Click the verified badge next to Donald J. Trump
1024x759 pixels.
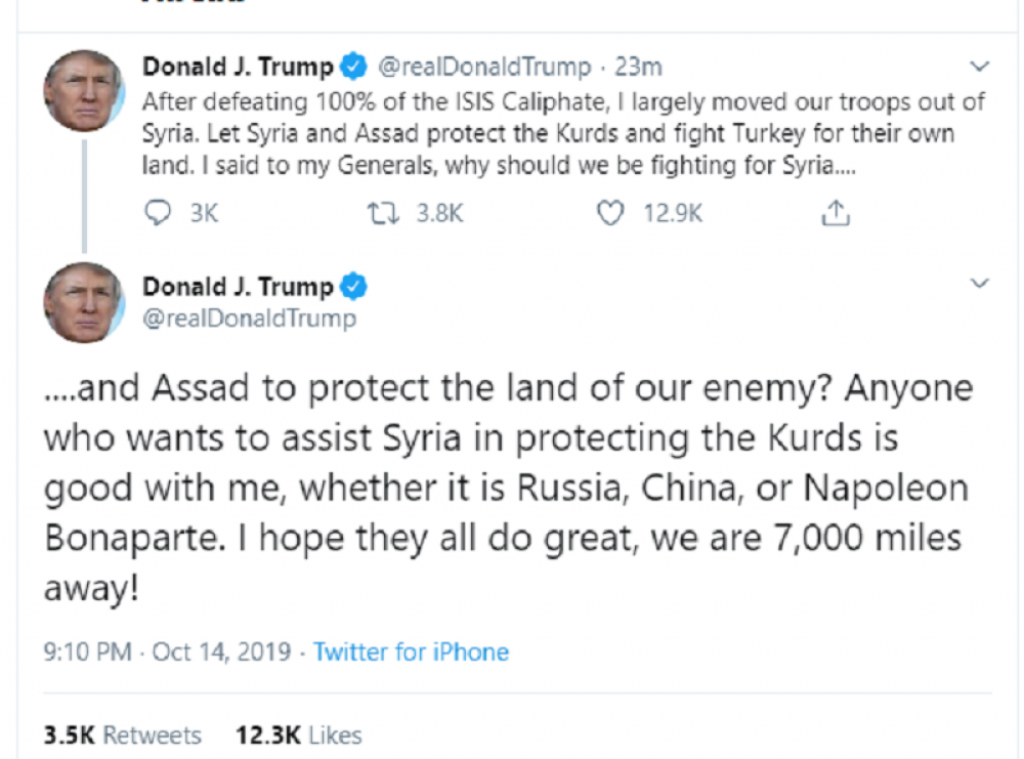coord(352,65)
